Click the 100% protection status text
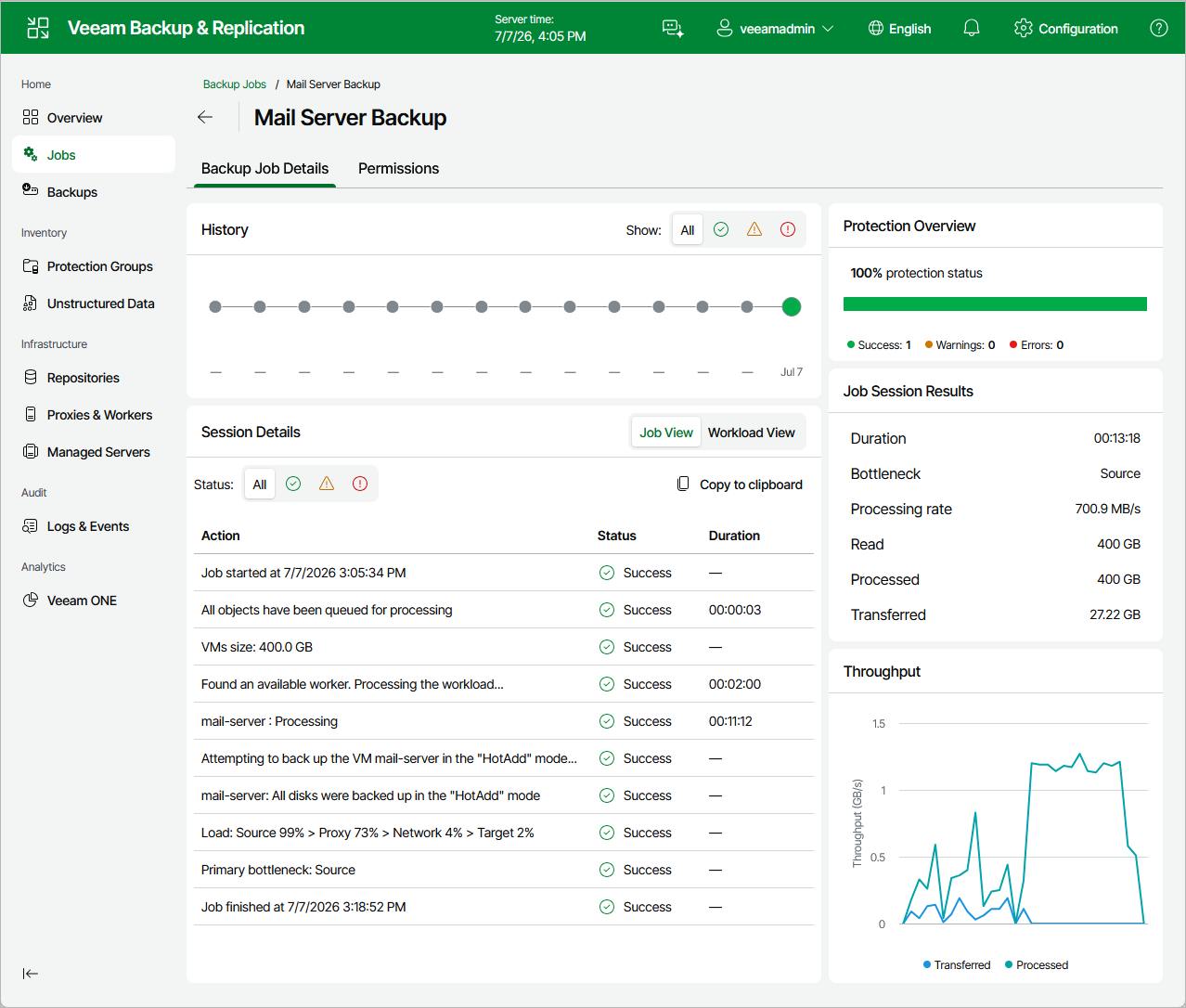 tap(916, 273)
